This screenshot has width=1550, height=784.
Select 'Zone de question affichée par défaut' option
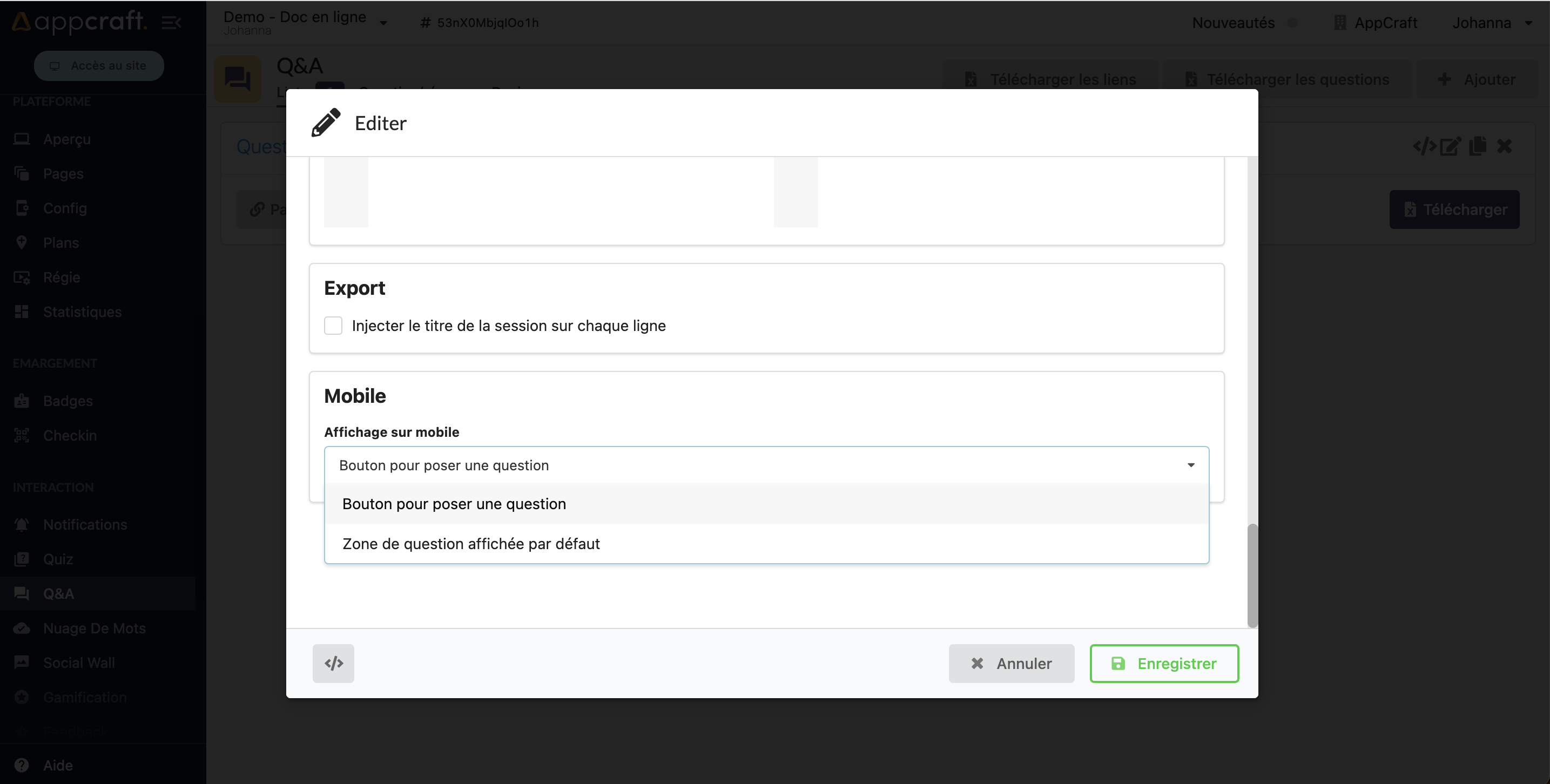coord(471,543)
